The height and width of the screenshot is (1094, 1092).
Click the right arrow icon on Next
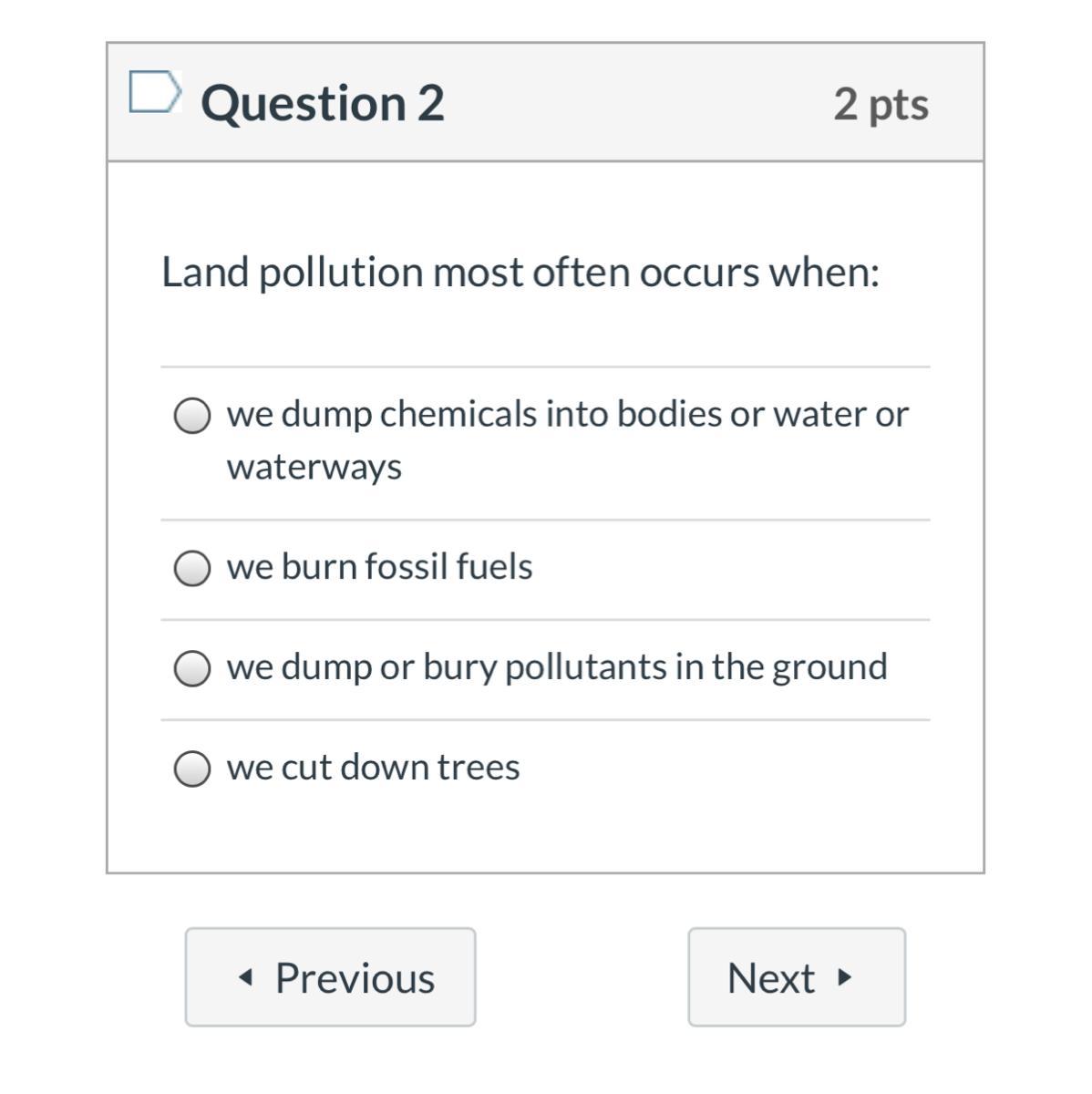pyautogui.click(x=844, y=977)
